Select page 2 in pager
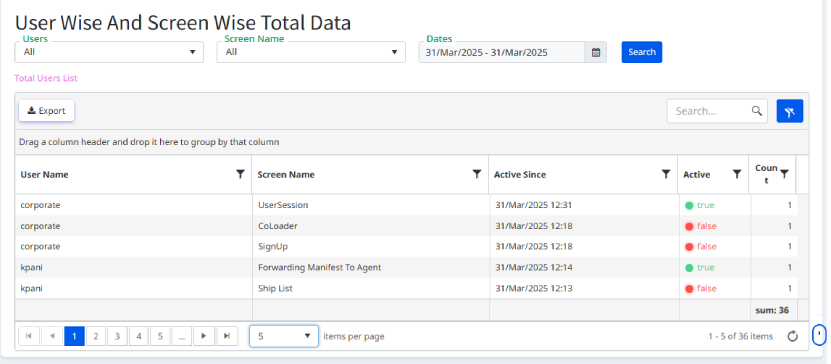 [96, 336]
